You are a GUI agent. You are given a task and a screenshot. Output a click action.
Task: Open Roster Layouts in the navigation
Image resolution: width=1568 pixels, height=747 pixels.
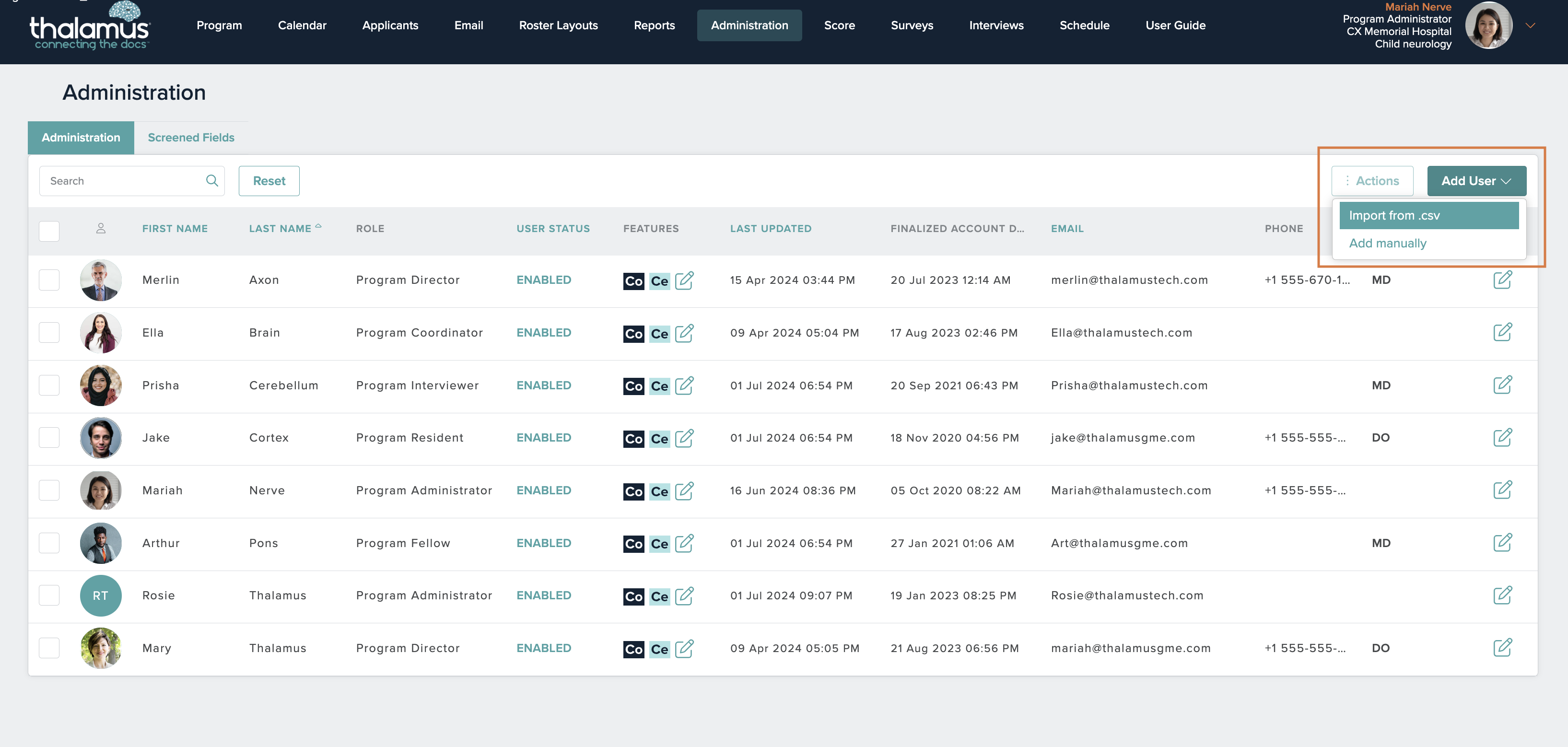tap(558, 25)
